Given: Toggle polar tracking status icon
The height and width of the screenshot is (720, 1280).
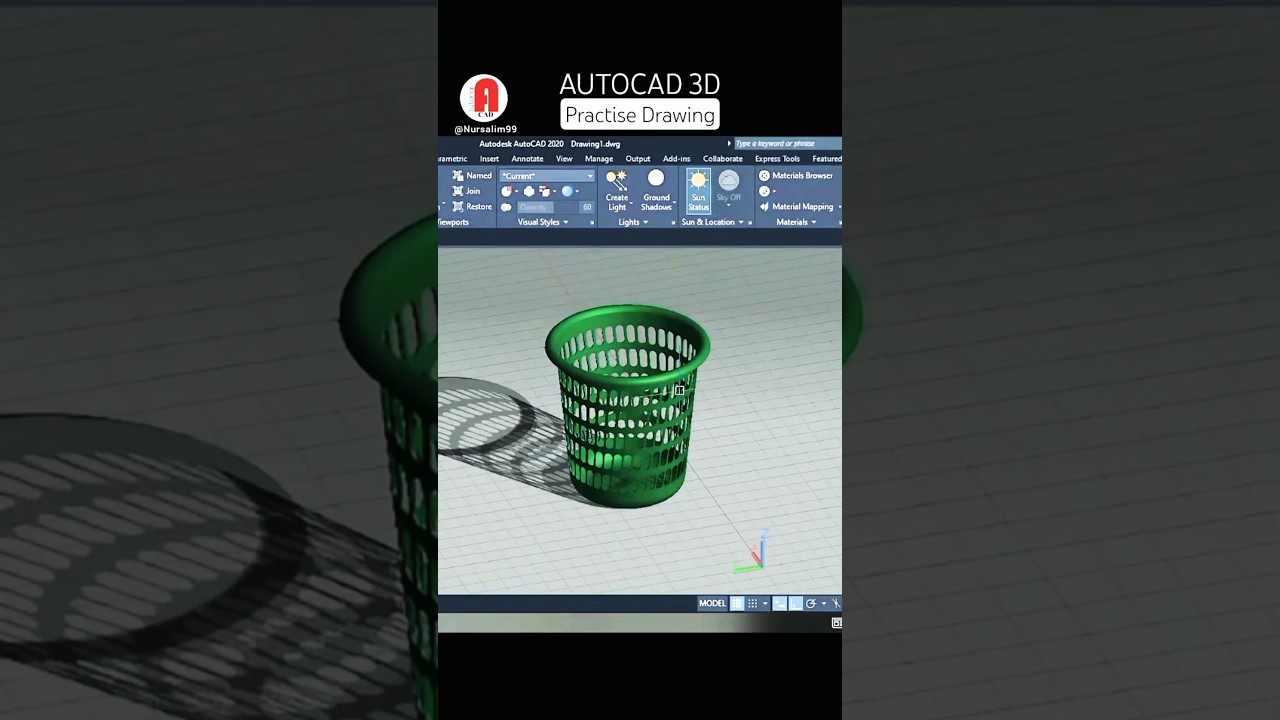Looking at the screenshot, I should pos(811,603).
